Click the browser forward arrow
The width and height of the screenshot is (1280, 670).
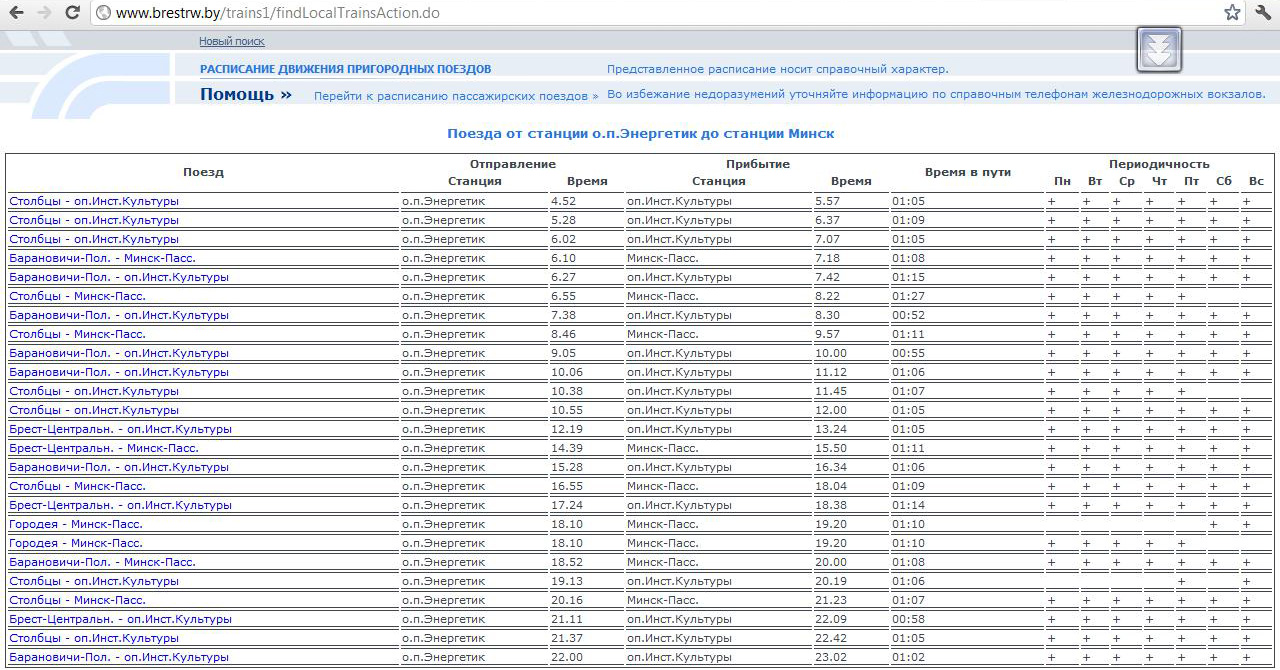point(44,13)
